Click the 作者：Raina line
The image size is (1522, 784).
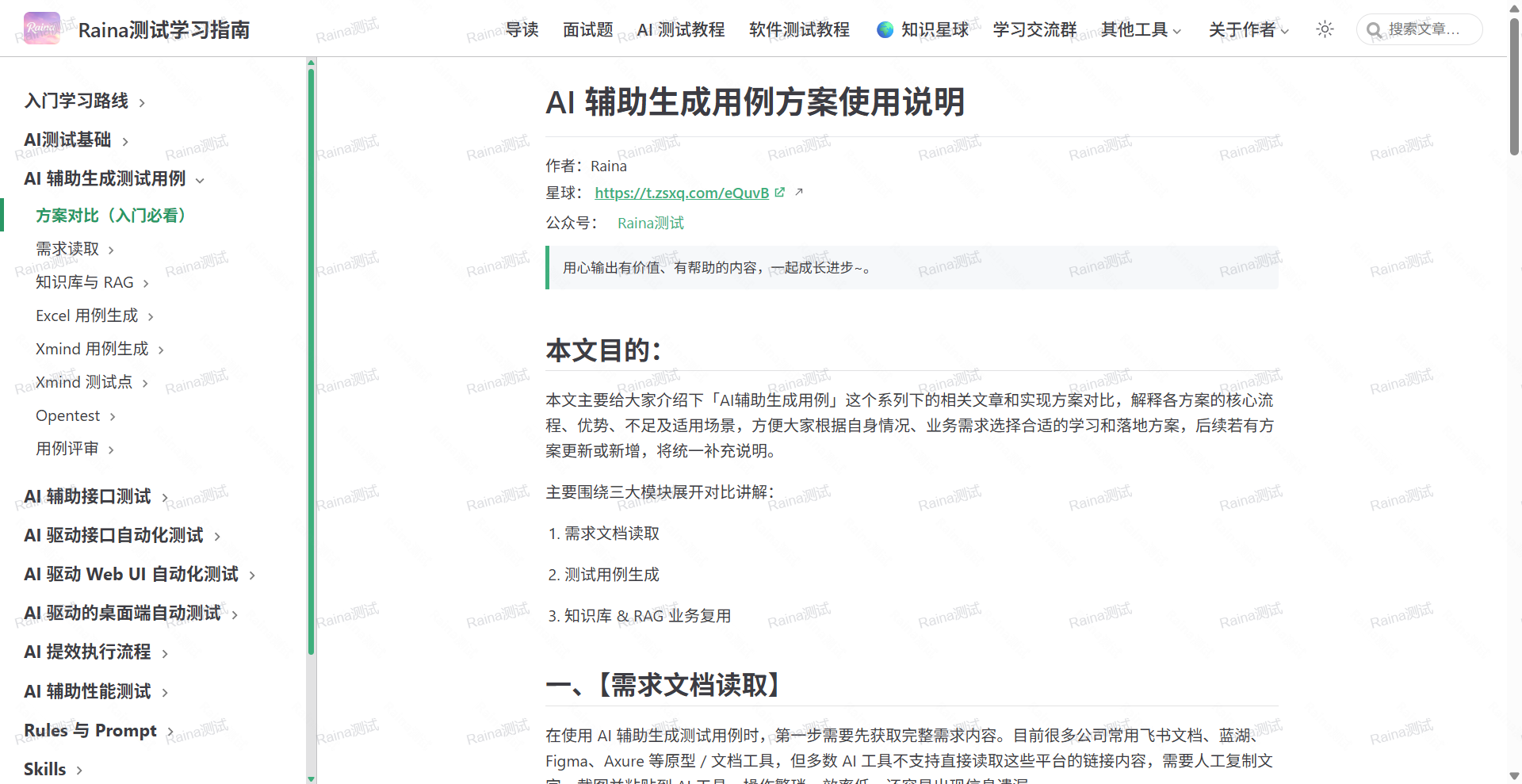(x=586, y=166)
